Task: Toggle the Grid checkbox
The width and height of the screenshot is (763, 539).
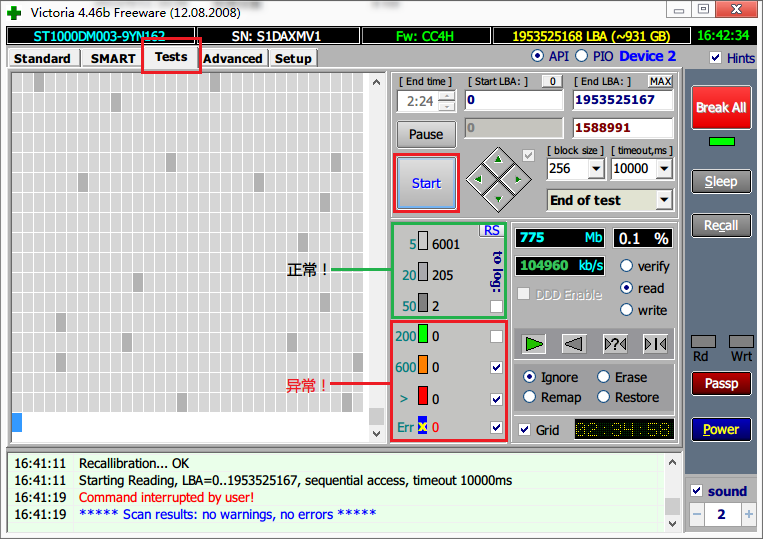Action: (x=525, y=430)
